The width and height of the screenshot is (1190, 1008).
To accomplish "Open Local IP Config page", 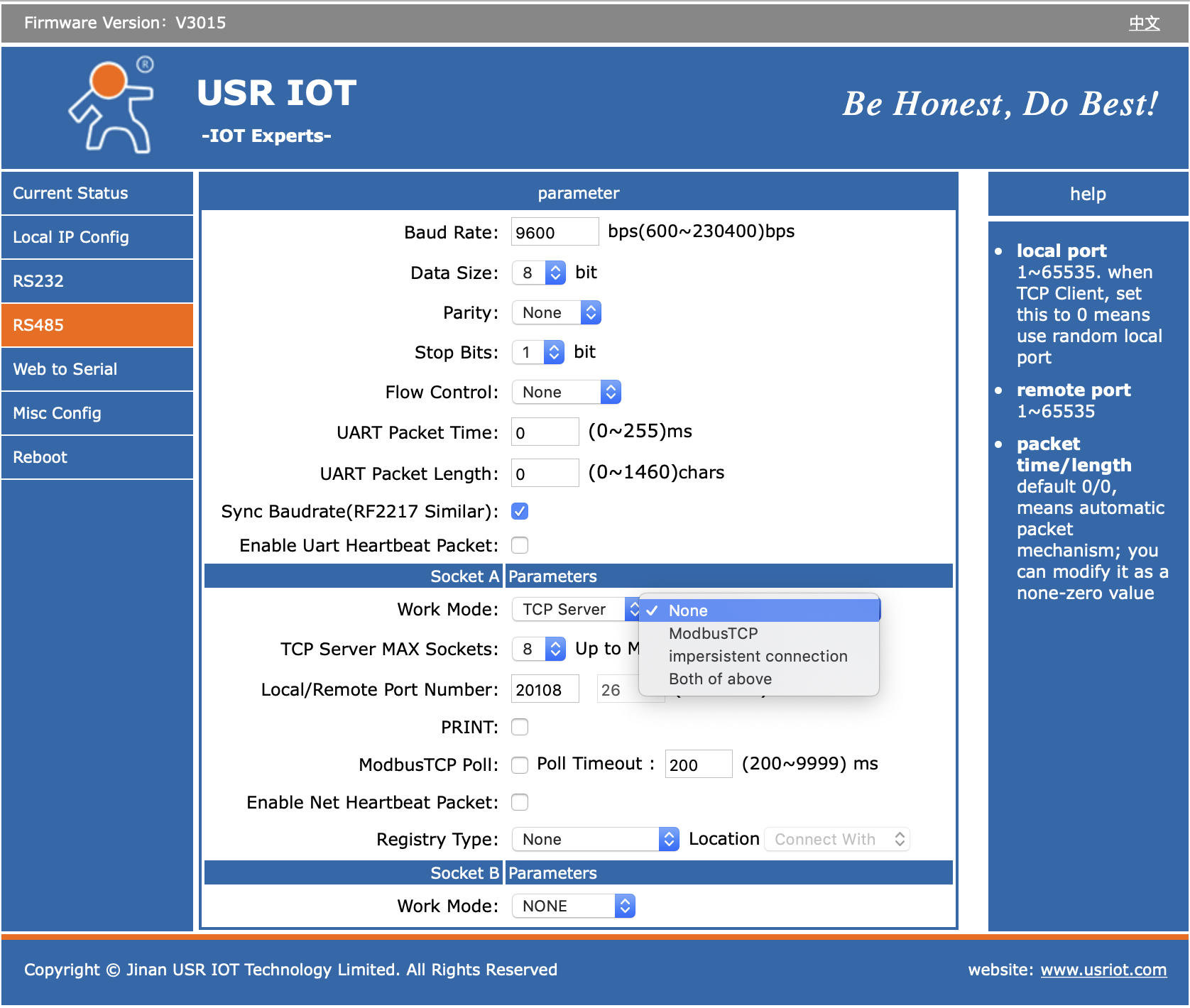I will tap(97, 237).
